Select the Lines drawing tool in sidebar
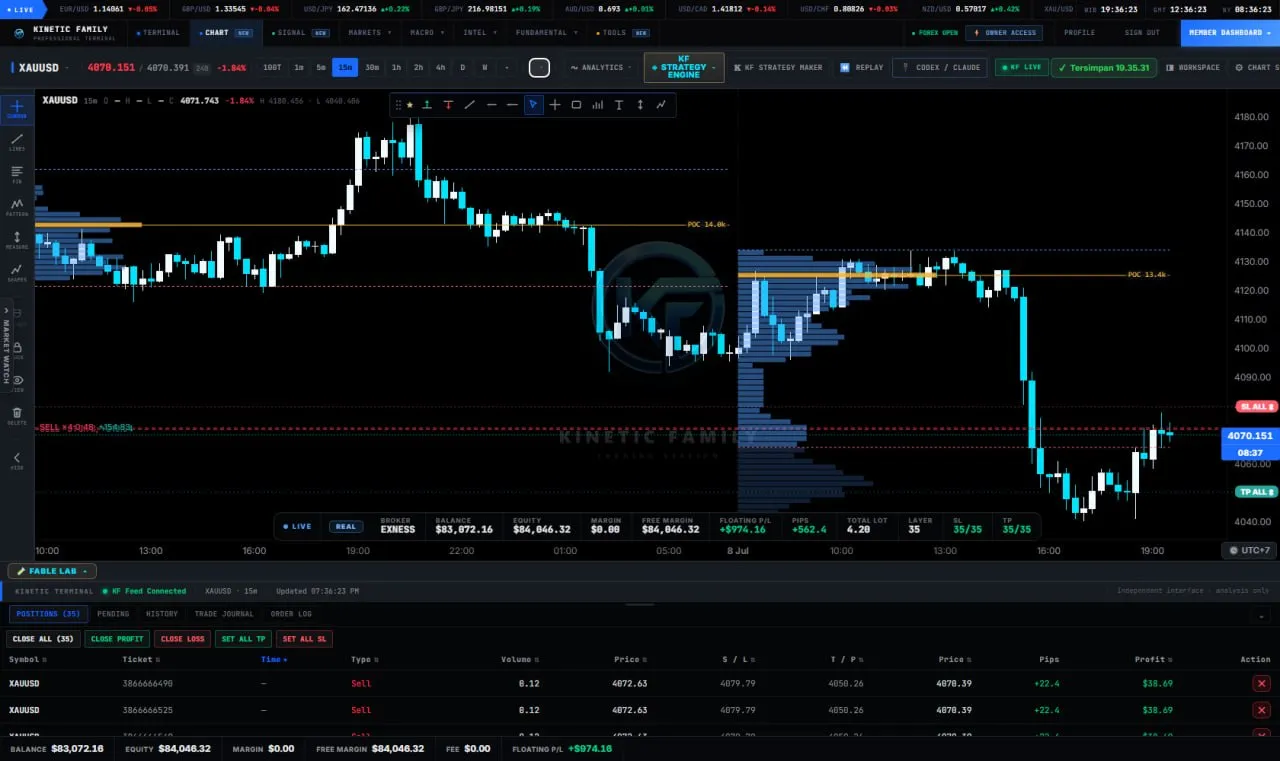This screenshot has width=1280, height=761. coord(17,142)
